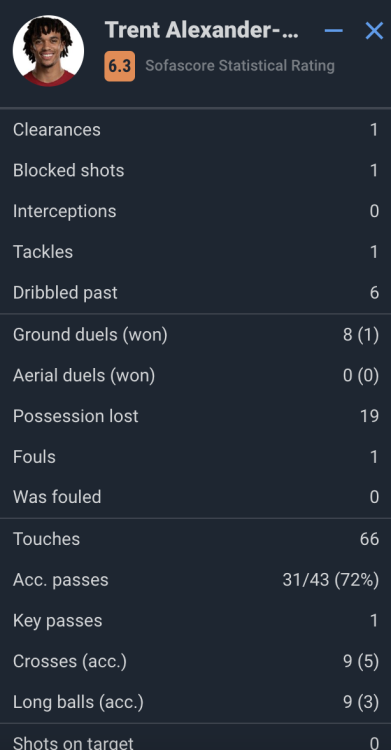Select the Blocked shots row
The width and height of the screenshot is (391, 750).
coord(195,170)
